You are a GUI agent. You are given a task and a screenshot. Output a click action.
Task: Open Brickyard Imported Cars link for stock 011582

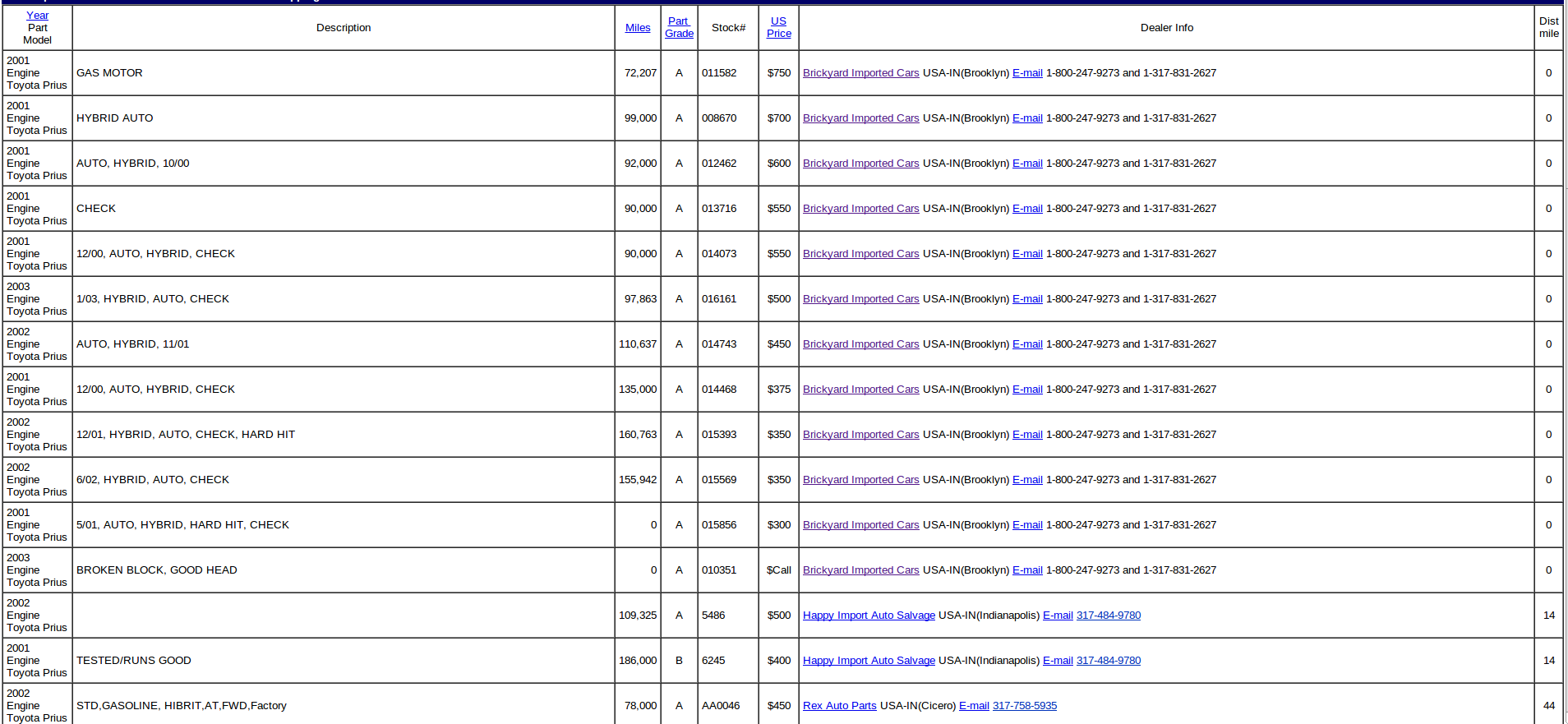click(x=861, y=73)
